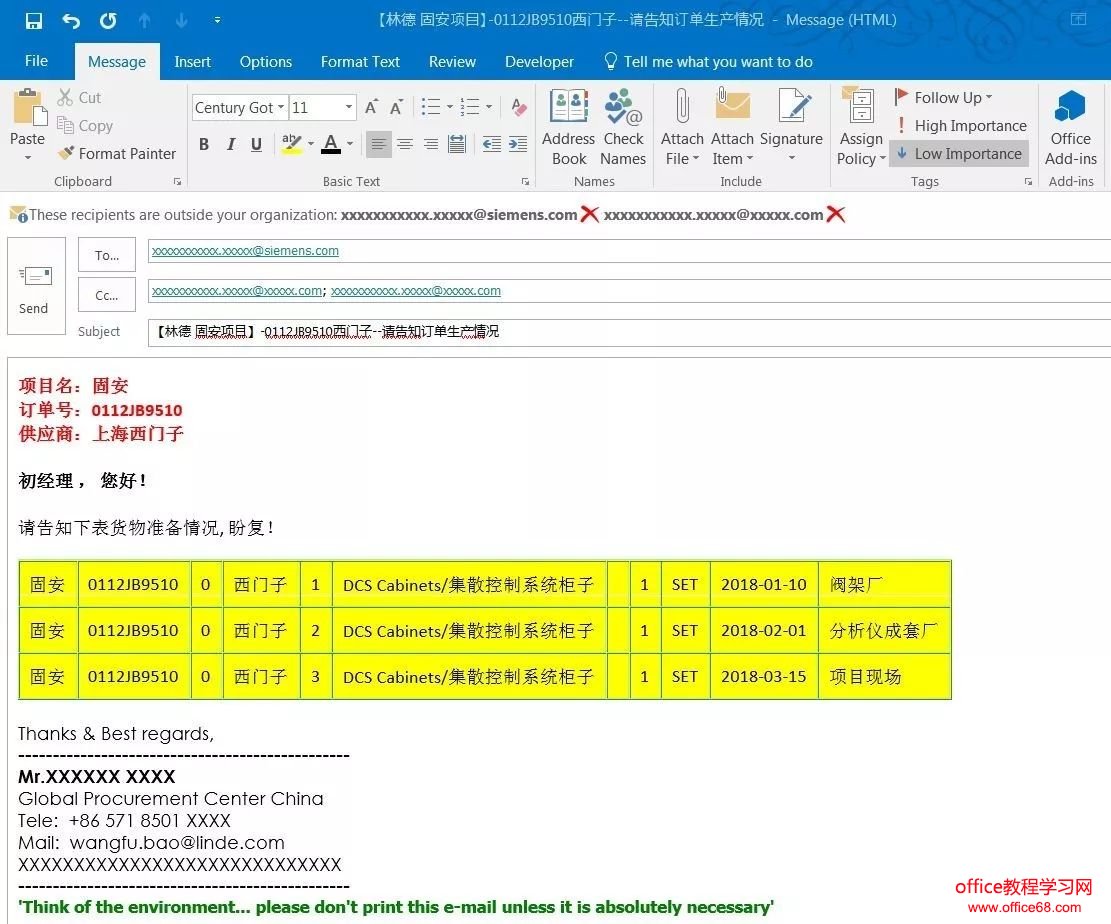
Task: Expand the font name dropdown
Action: click(x=281, y=108)
